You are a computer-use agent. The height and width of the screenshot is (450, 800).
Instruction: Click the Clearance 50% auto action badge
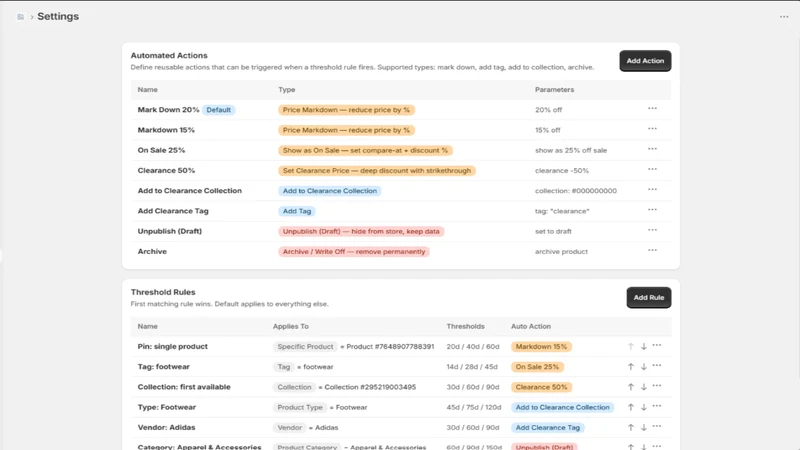pyautogui.click(x=541, y=387)
